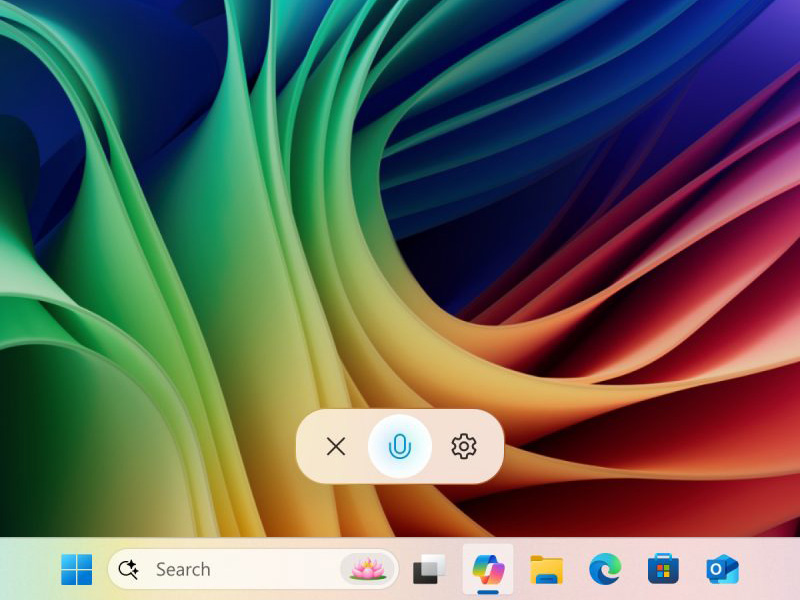
Task: Open Task View
Action: [x=428, y=569]
